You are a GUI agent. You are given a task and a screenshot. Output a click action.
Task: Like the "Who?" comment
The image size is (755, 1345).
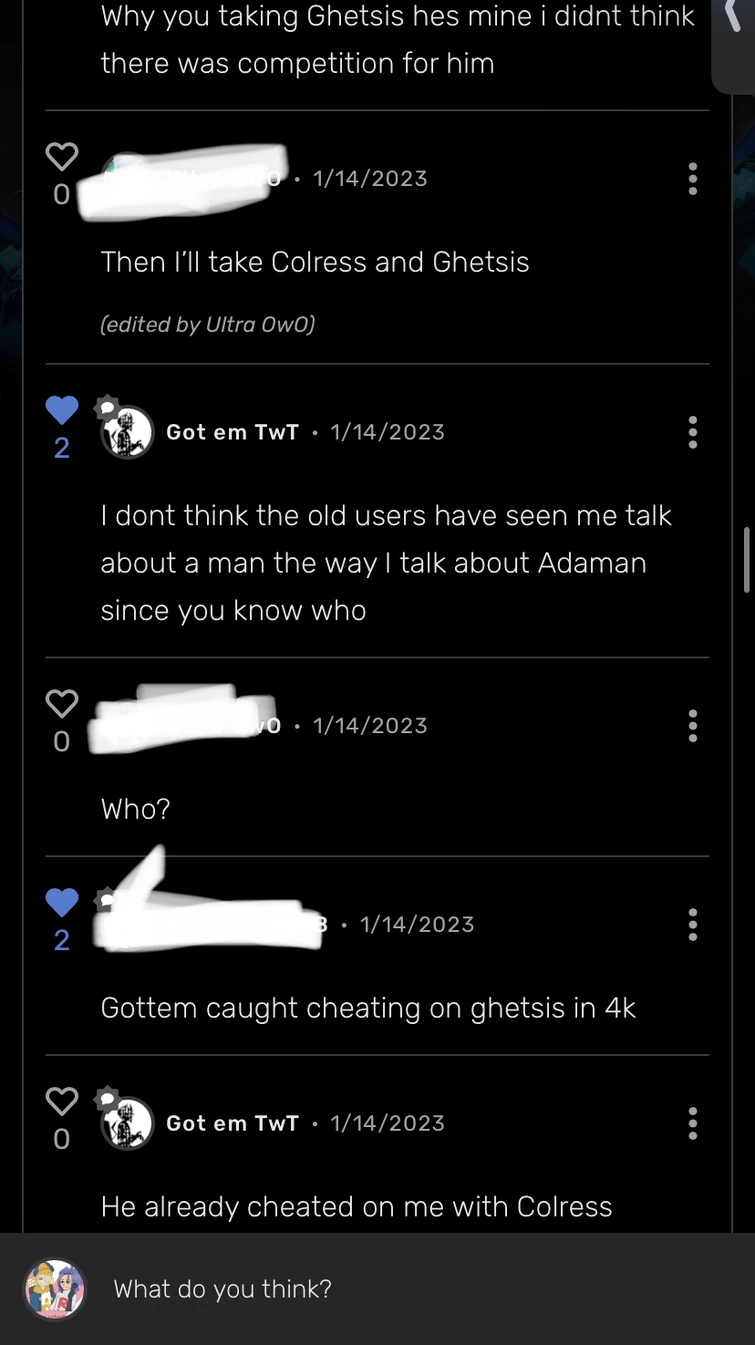62,704
